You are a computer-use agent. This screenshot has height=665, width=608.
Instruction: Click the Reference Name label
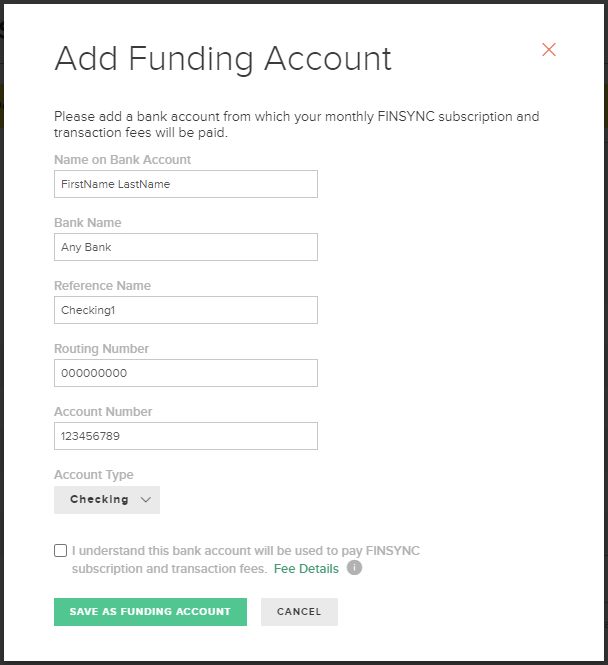click(102, 285)
